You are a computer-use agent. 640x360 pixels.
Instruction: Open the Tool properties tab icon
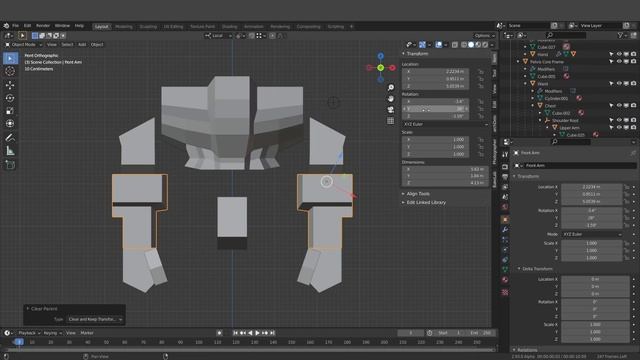click(505, 155)
